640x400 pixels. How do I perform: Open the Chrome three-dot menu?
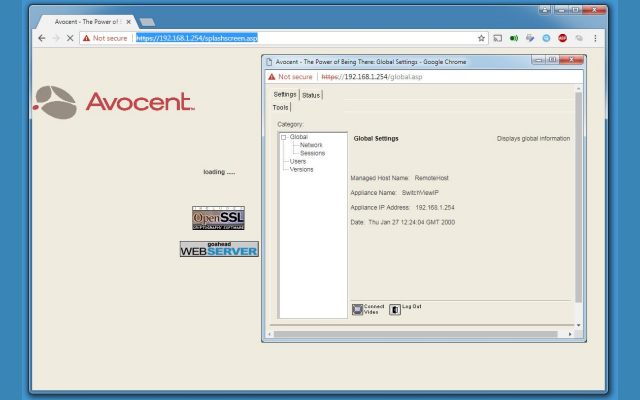pyautogui.click(x=595, y=38)
